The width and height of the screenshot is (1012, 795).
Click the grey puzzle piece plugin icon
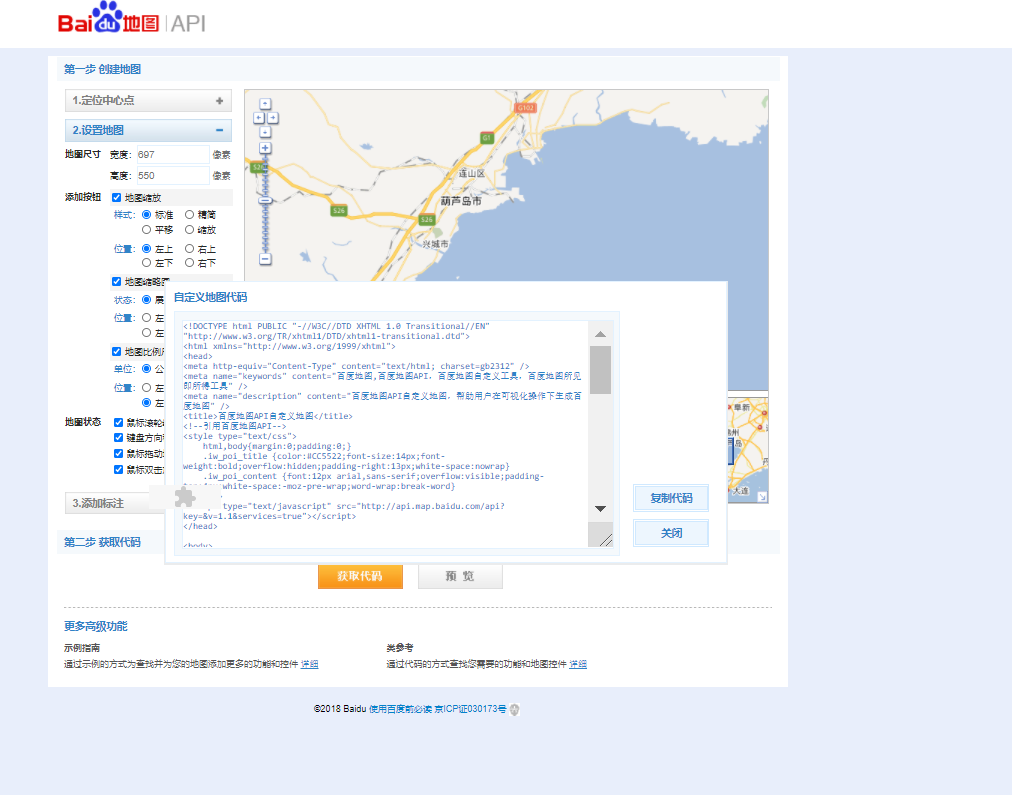click(x=185, y=497)
